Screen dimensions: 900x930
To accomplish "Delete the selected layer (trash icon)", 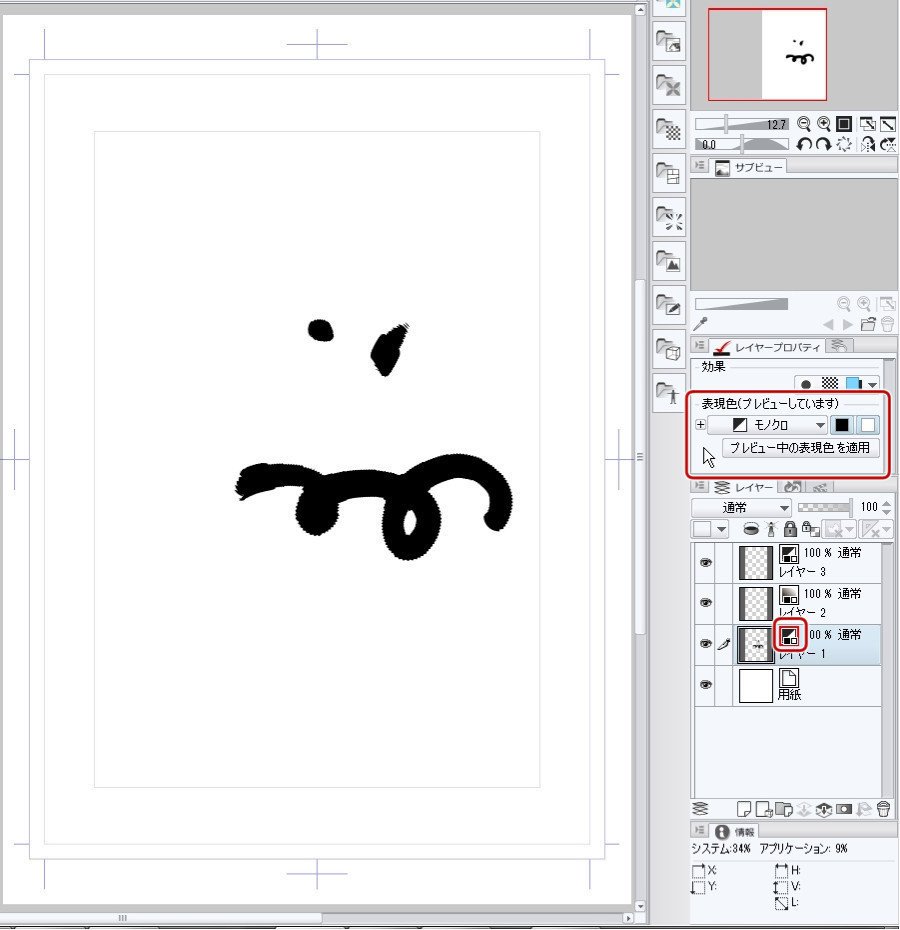I will coord(883,809).
